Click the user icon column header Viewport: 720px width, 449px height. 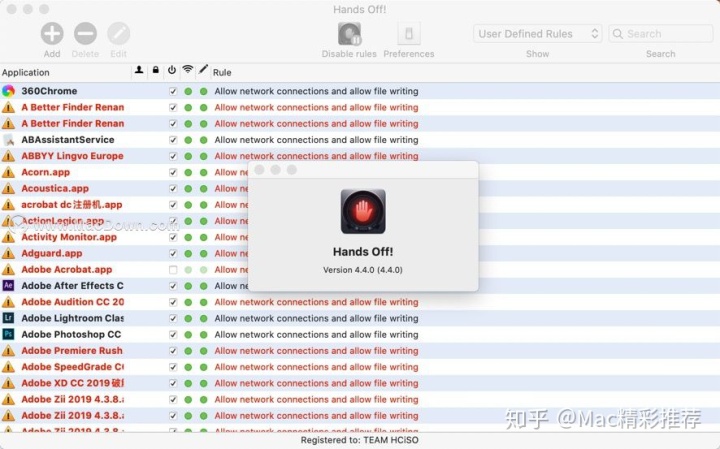(139, 70)
